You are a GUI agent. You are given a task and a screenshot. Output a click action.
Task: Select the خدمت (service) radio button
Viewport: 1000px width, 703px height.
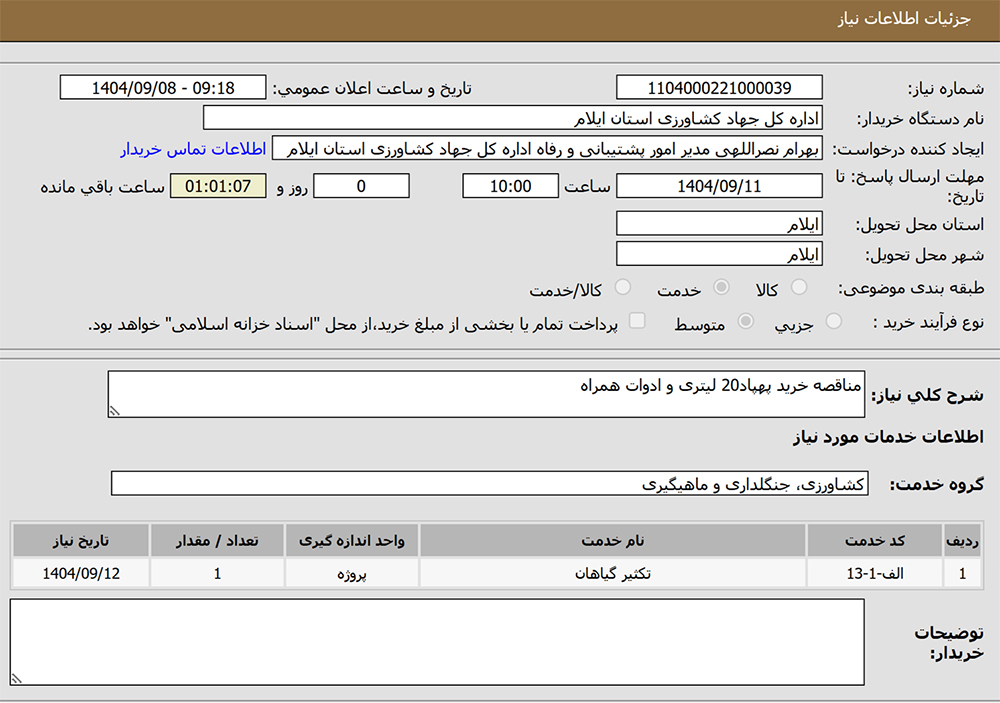click(x=720, y=289)
